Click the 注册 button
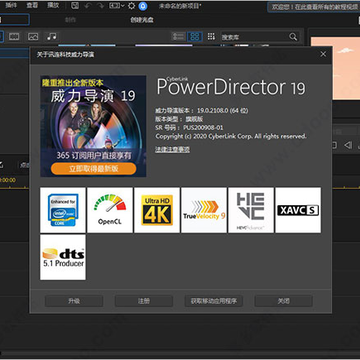Screen dimensions: 360x360 pos(144,301)
